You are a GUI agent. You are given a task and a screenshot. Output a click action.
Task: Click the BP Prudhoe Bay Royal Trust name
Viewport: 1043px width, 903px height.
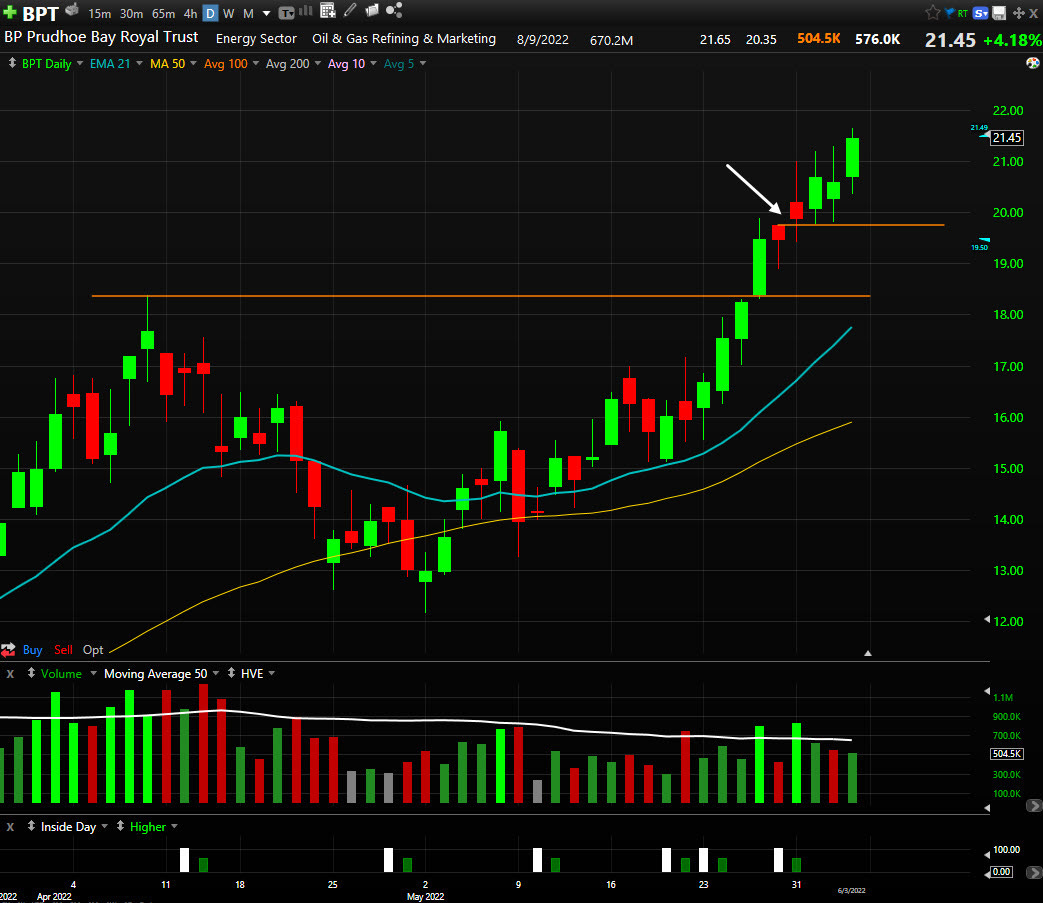click(101, 37)
